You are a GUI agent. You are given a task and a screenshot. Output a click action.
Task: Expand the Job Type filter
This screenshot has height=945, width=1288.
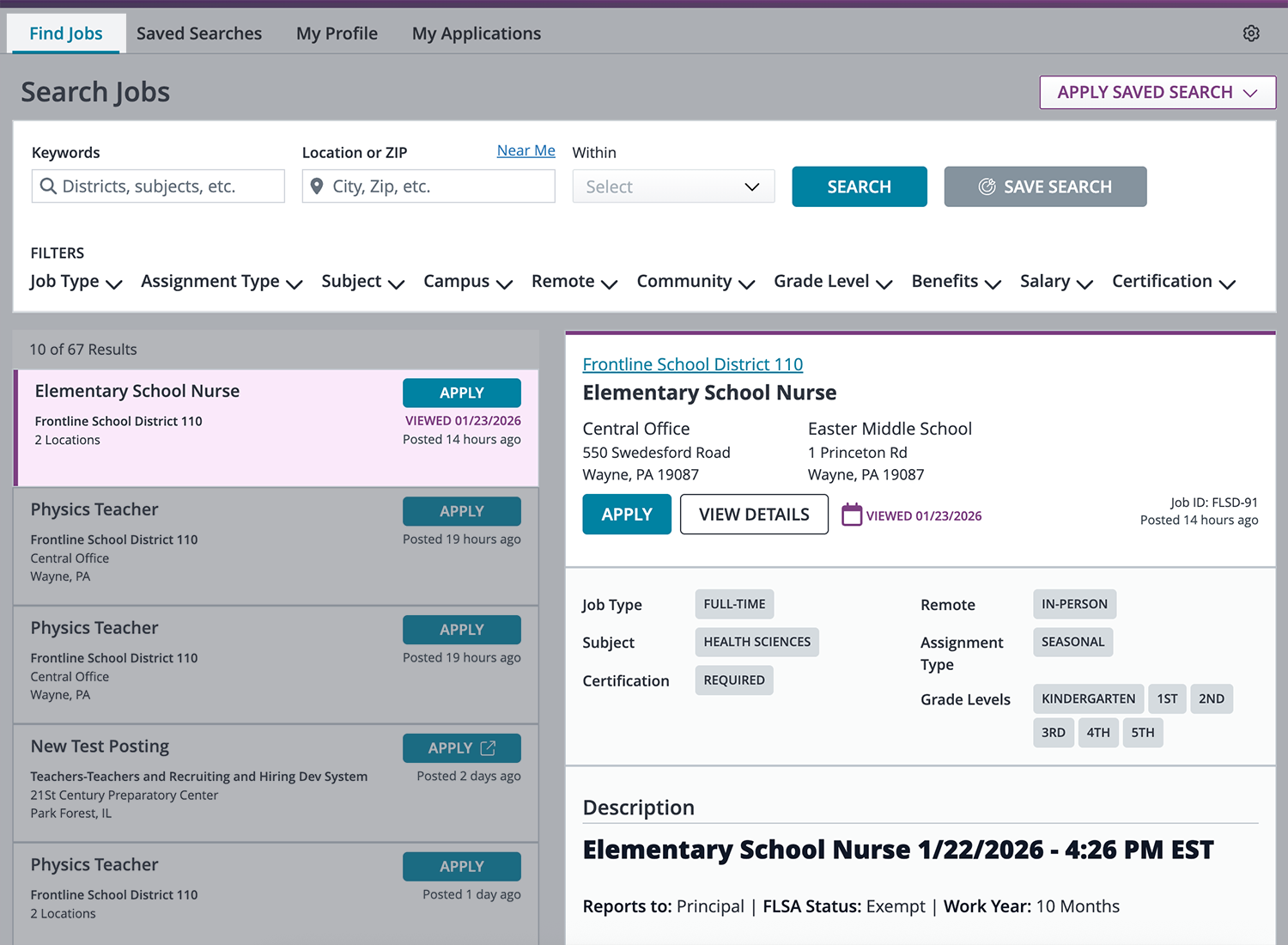point(76,282)
